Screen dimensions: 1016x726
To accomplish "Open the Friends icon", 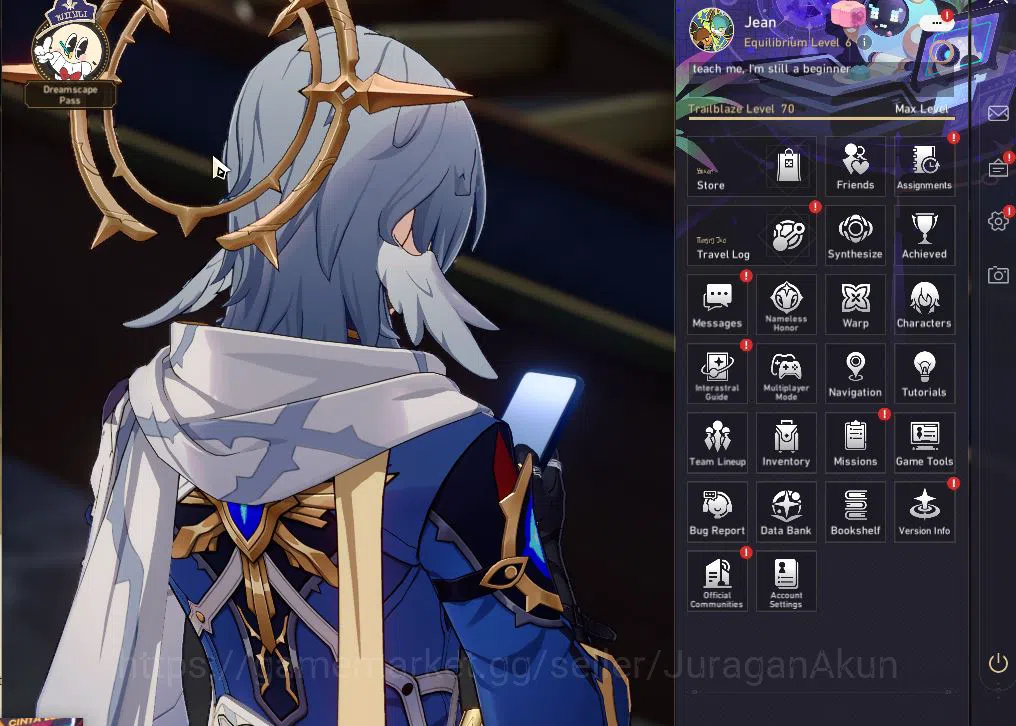I will [x=855, y=167].
